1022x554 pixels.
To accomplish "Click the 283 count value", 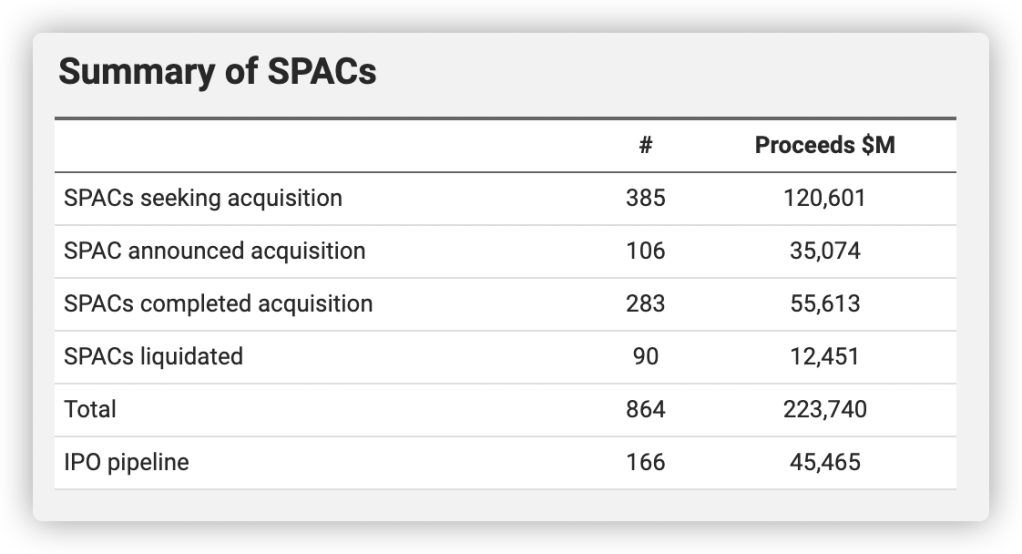I will pyautogui.click(x=645, y=304).
